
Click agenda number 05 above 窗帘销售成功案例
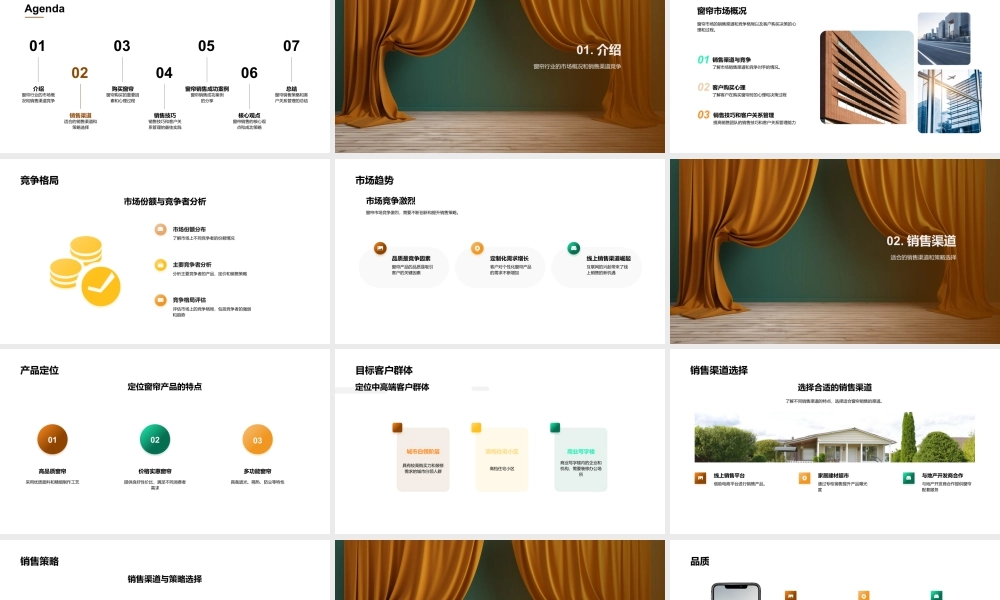tap(206, 46)
